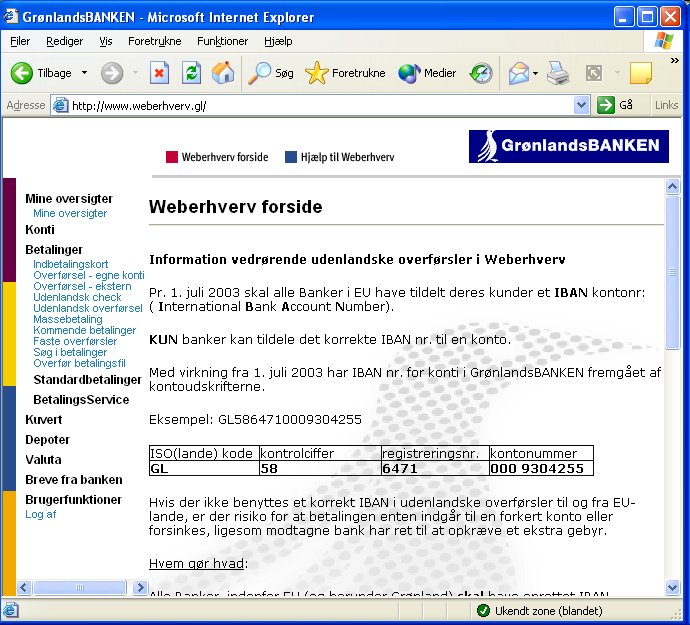Click the green Gå go arrow
690x625 pixels.
(606, 105)
